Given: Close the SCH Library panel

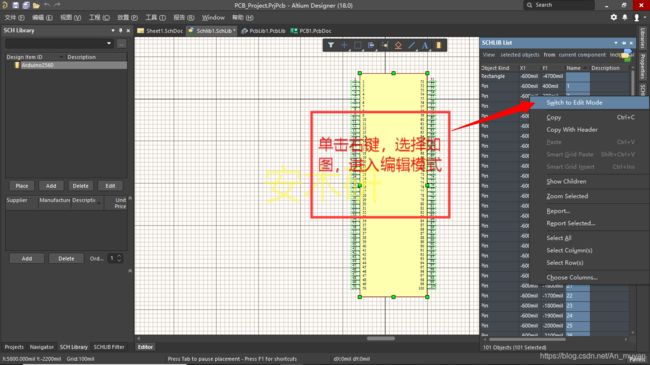Looking at the screenshot, I should click(x=128, y=31).
